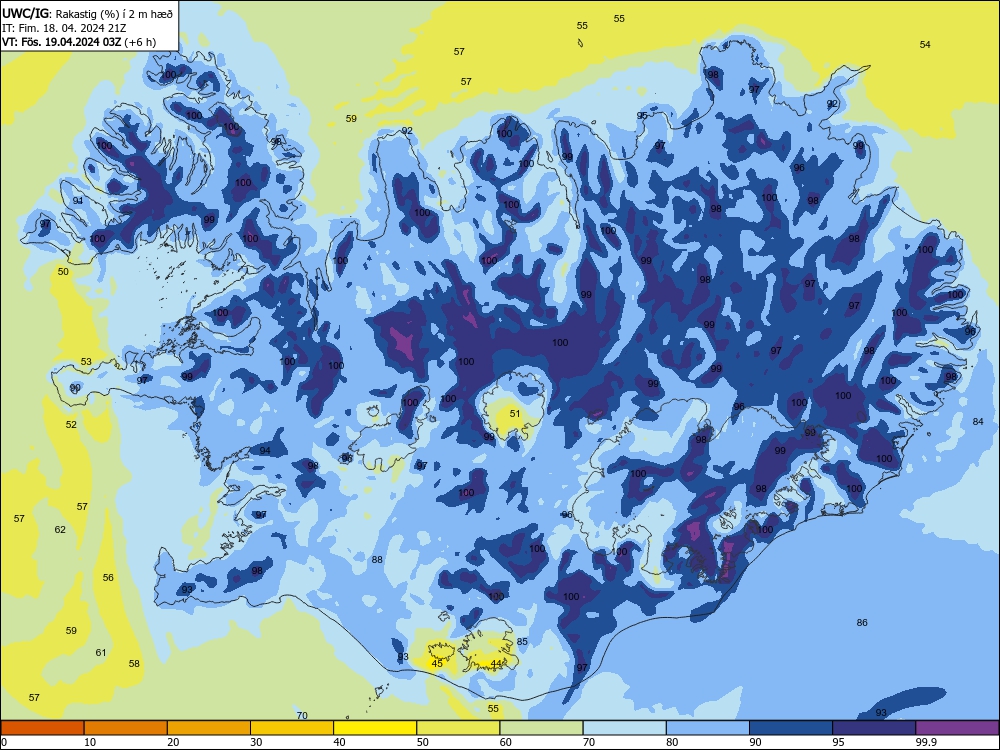
Task: Click the light blue 80–90 legend swatch
Action: pos(708,728)
